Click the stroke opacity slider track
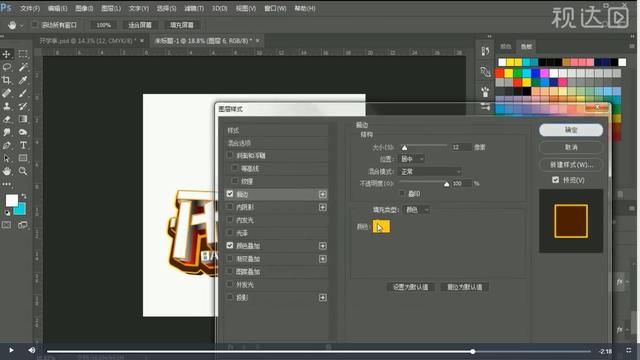This screenshot has width=640, height=360. (423, 181)
